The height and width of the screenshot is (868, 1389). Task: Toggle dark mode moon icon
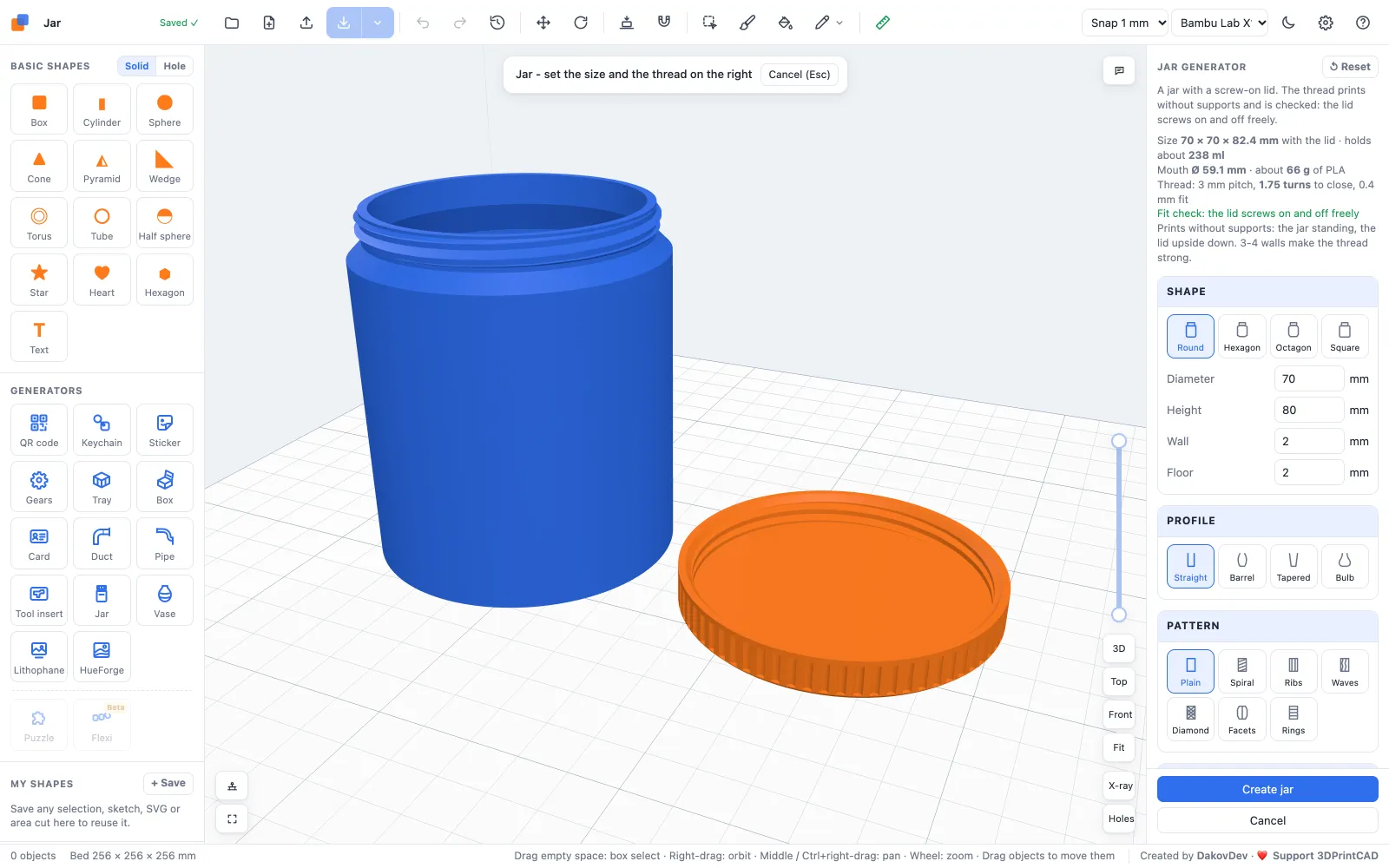1288,23
